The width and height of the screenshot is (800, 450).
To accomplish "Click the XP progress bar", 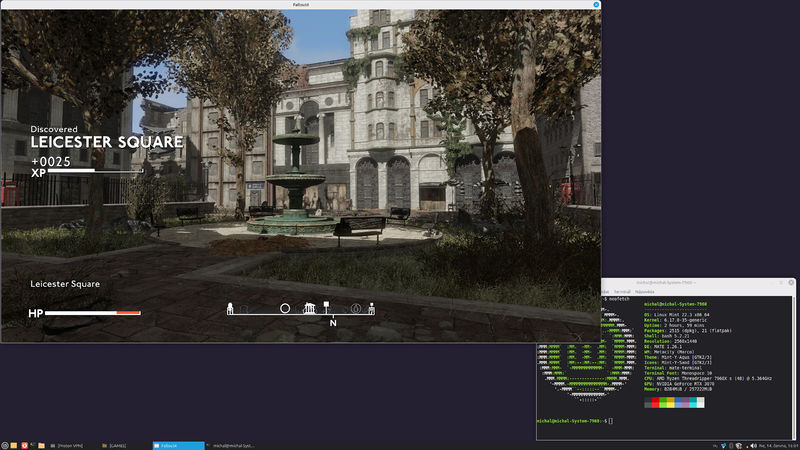I will 95,170.
